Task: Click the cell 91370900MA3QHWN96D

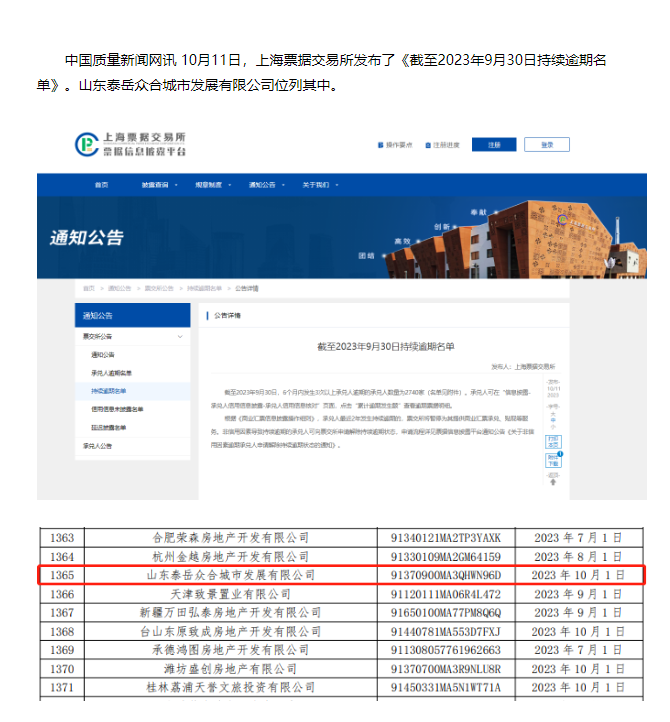Action: coord(446,575)
